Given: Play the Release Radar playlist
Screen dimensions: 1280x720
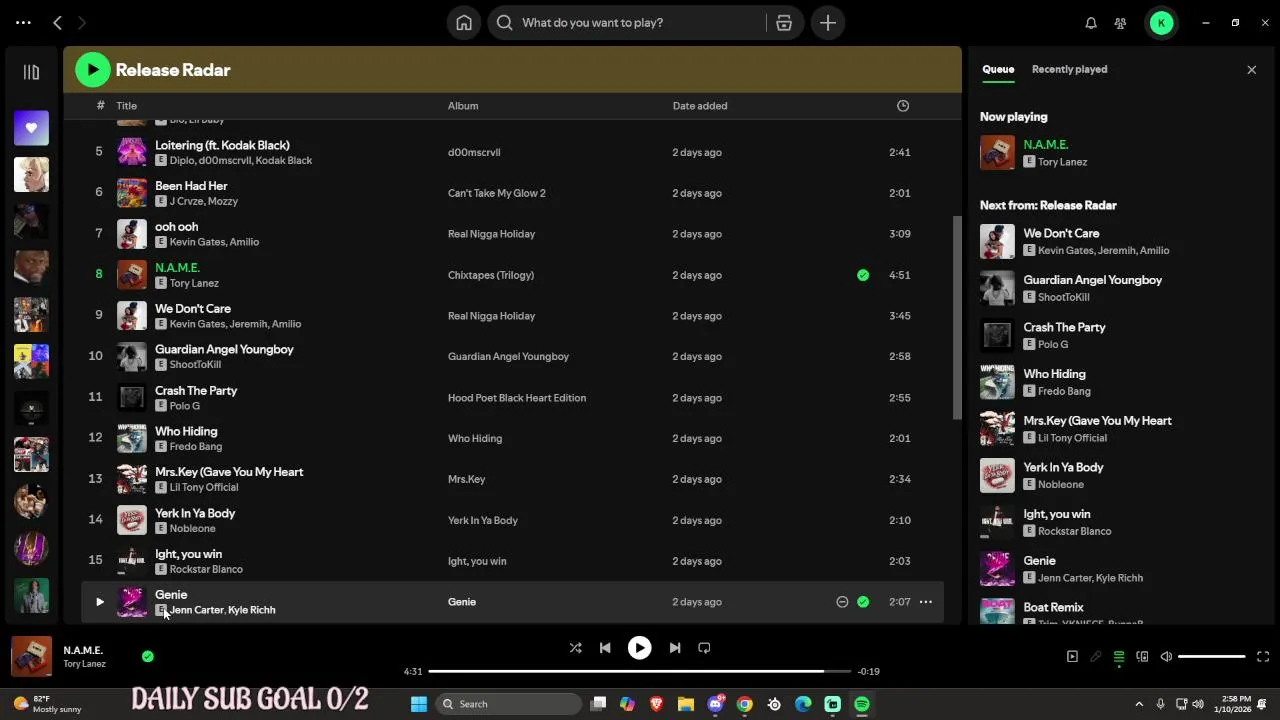Looking at the screenshot, I should pos(93,70).
